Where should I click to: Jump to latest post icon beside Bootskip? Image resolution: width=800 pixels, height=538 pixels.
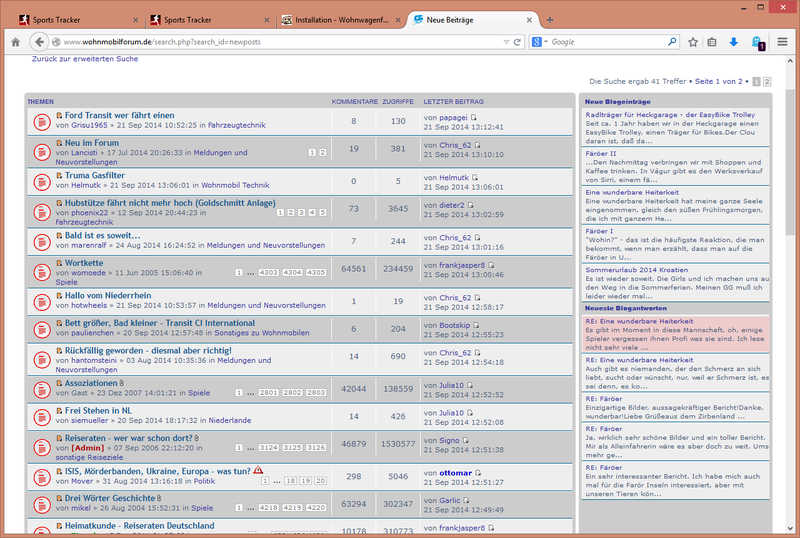point(476,325)
